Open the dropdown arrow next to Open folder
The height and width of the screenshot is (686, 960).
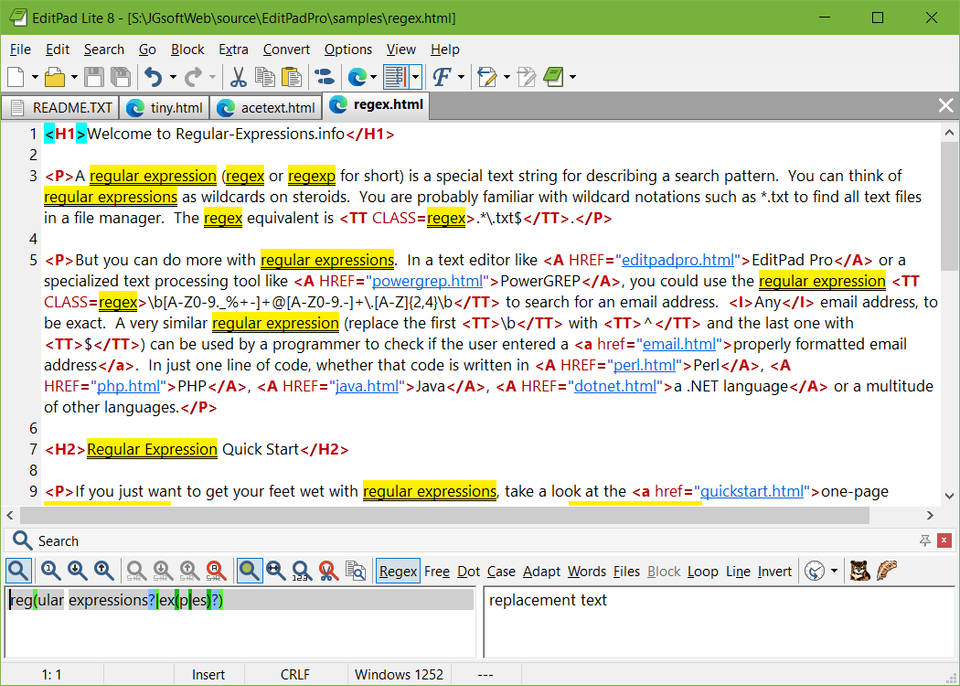click(x=73, y=77)
